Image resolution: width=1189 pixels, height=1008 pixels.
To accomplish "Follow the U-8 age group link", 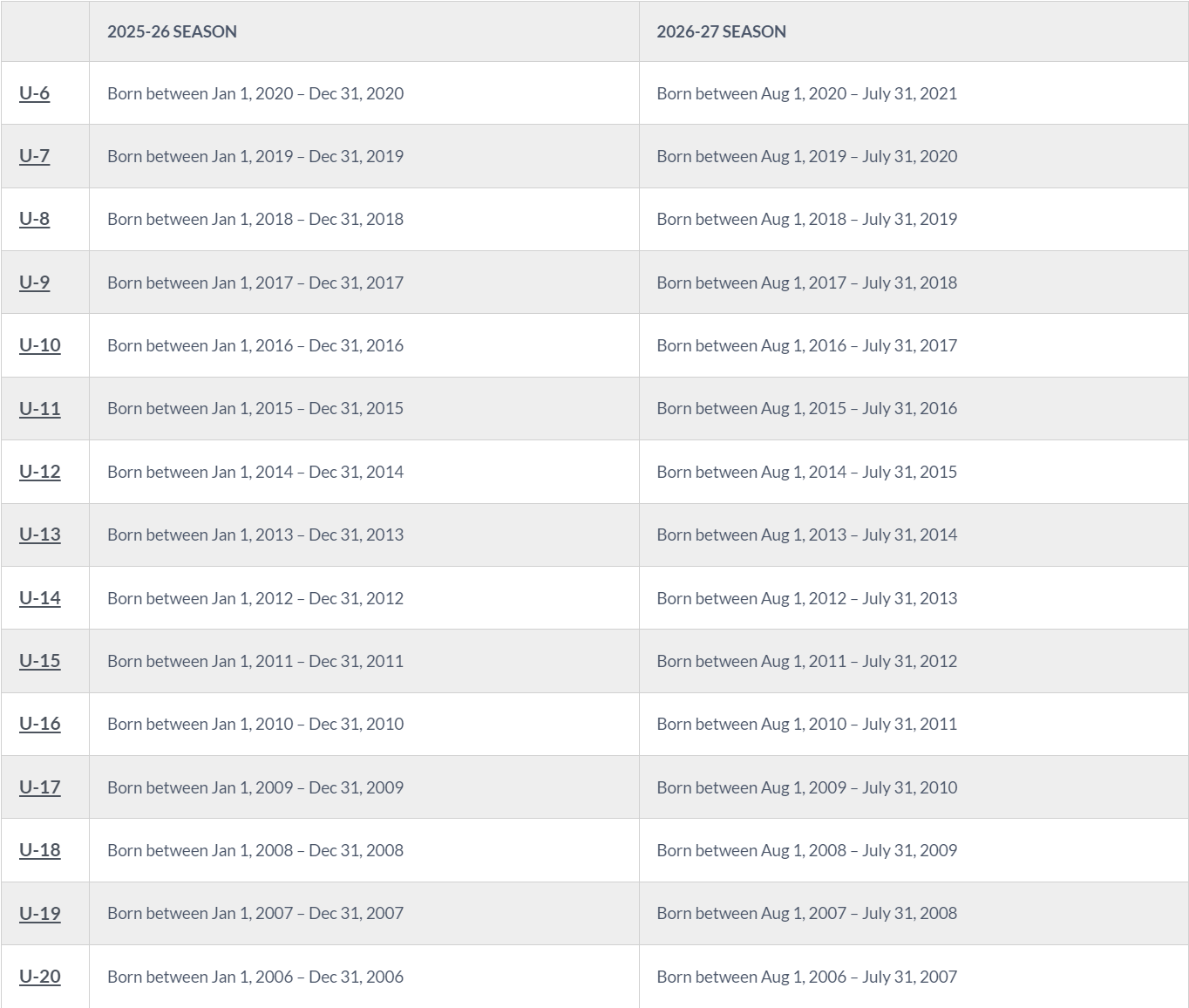I will tap(35, 219).
